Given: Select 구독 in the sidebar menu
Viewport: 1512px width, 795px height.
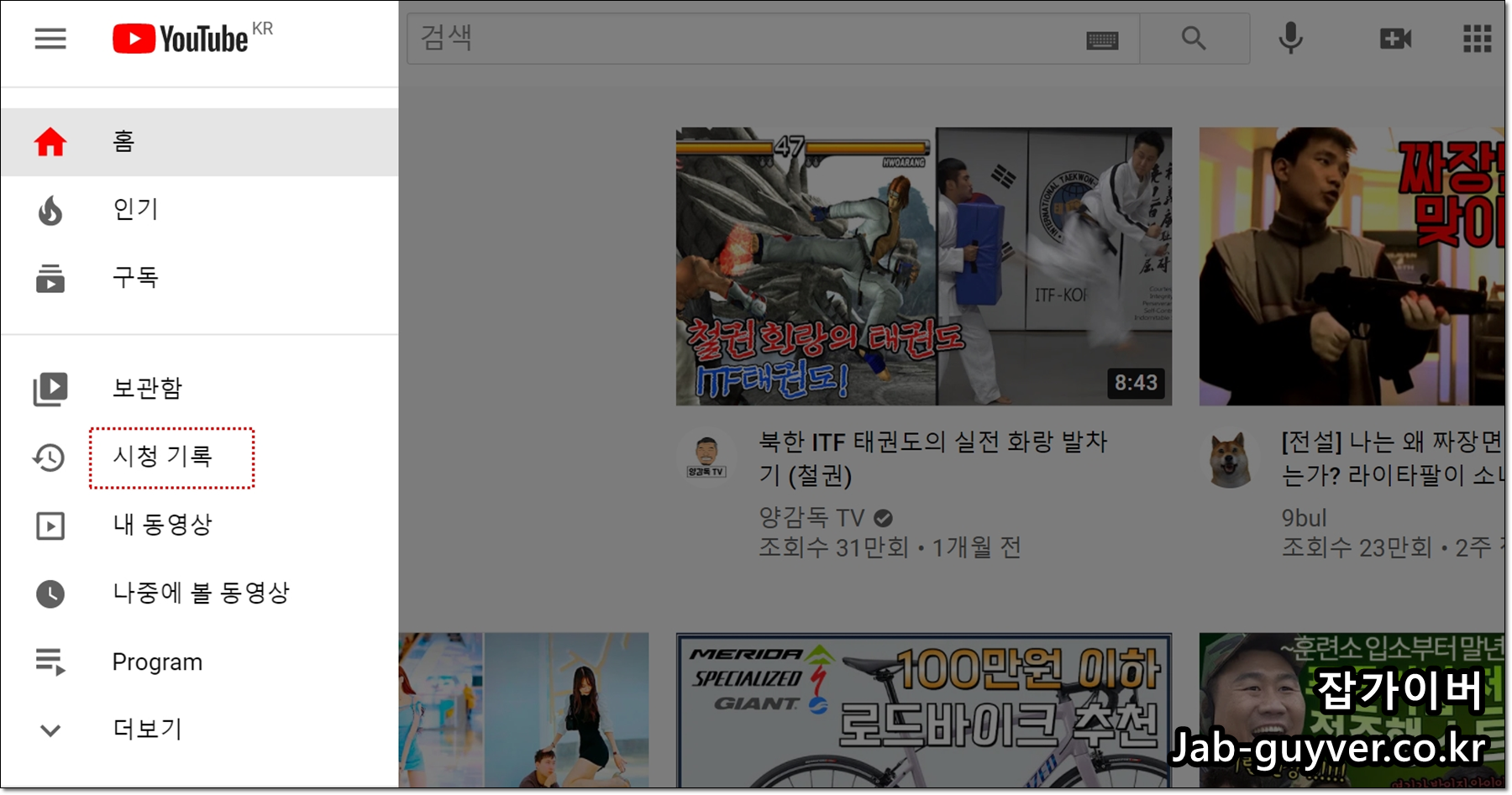Looking at the screenshot, I should coord(199,279).
